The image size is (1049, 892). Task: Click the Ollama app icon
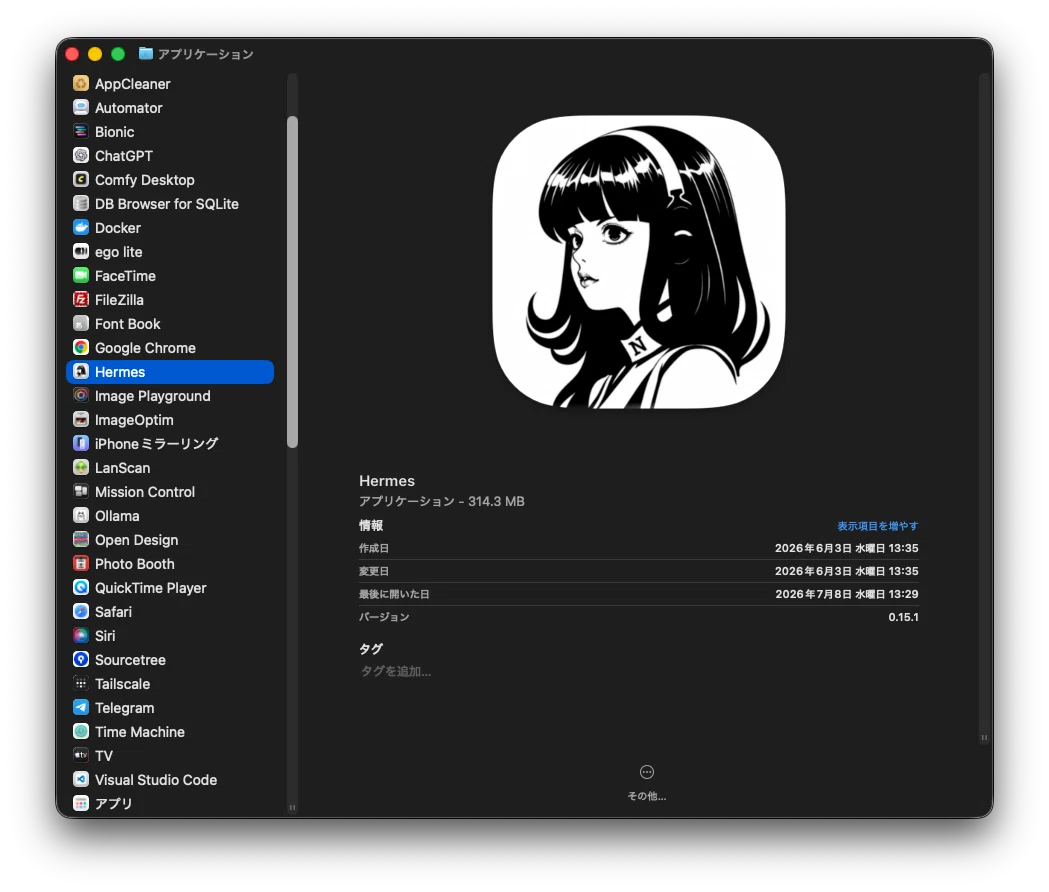click(81, 516)
